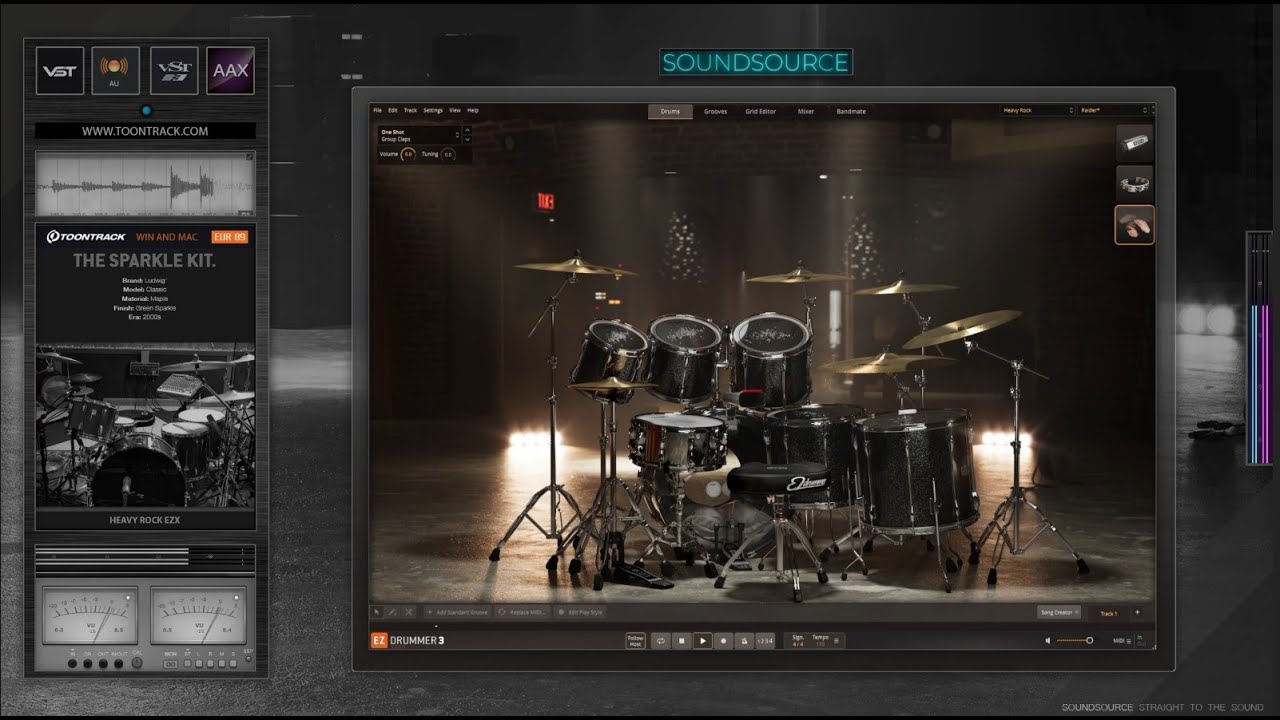
Task: Choose the scissors cut tool
Action: coord(409,612)
